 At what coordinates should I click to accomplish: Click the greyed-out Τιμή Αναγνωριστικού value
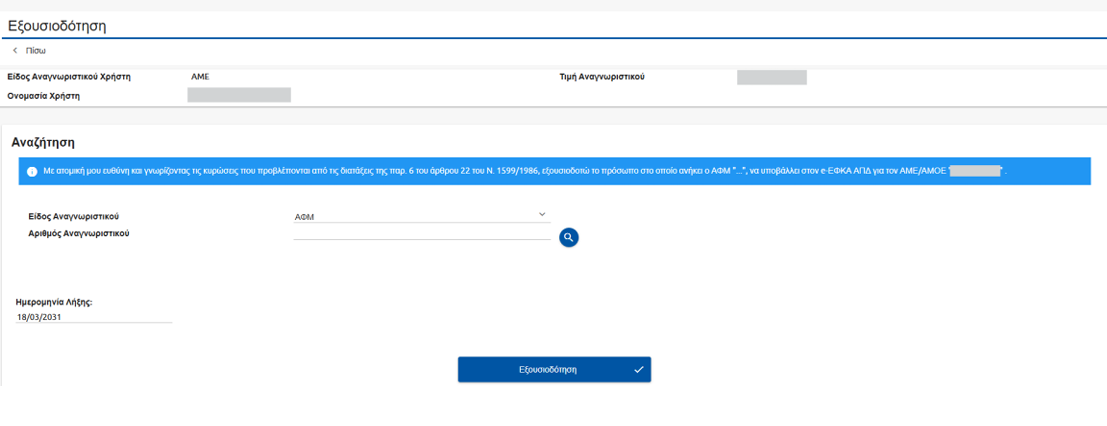(x=771, y=78)
